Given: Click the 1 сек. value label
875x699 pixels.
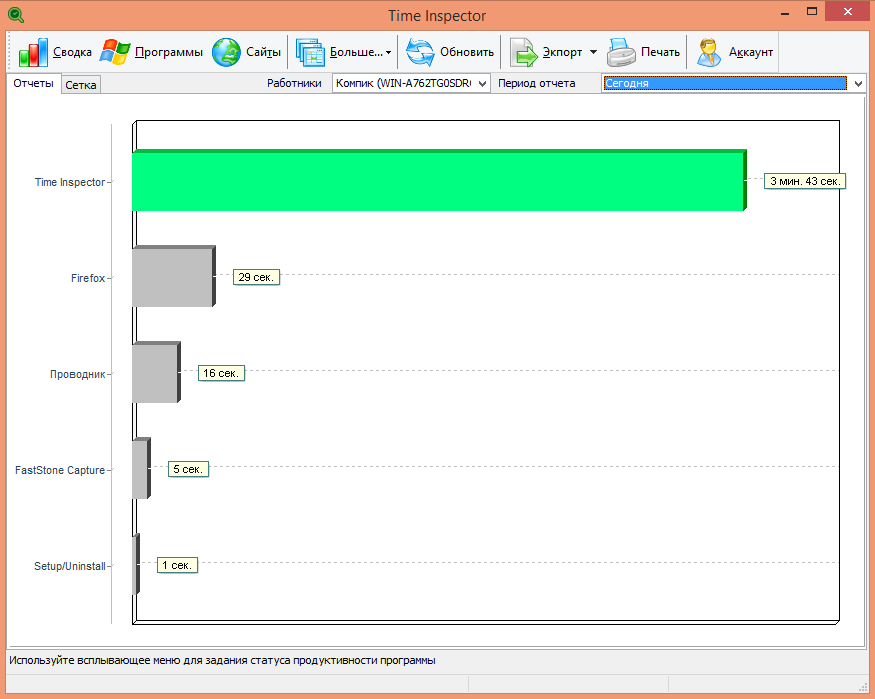Looking at the screenshot, I should [177, 565].
